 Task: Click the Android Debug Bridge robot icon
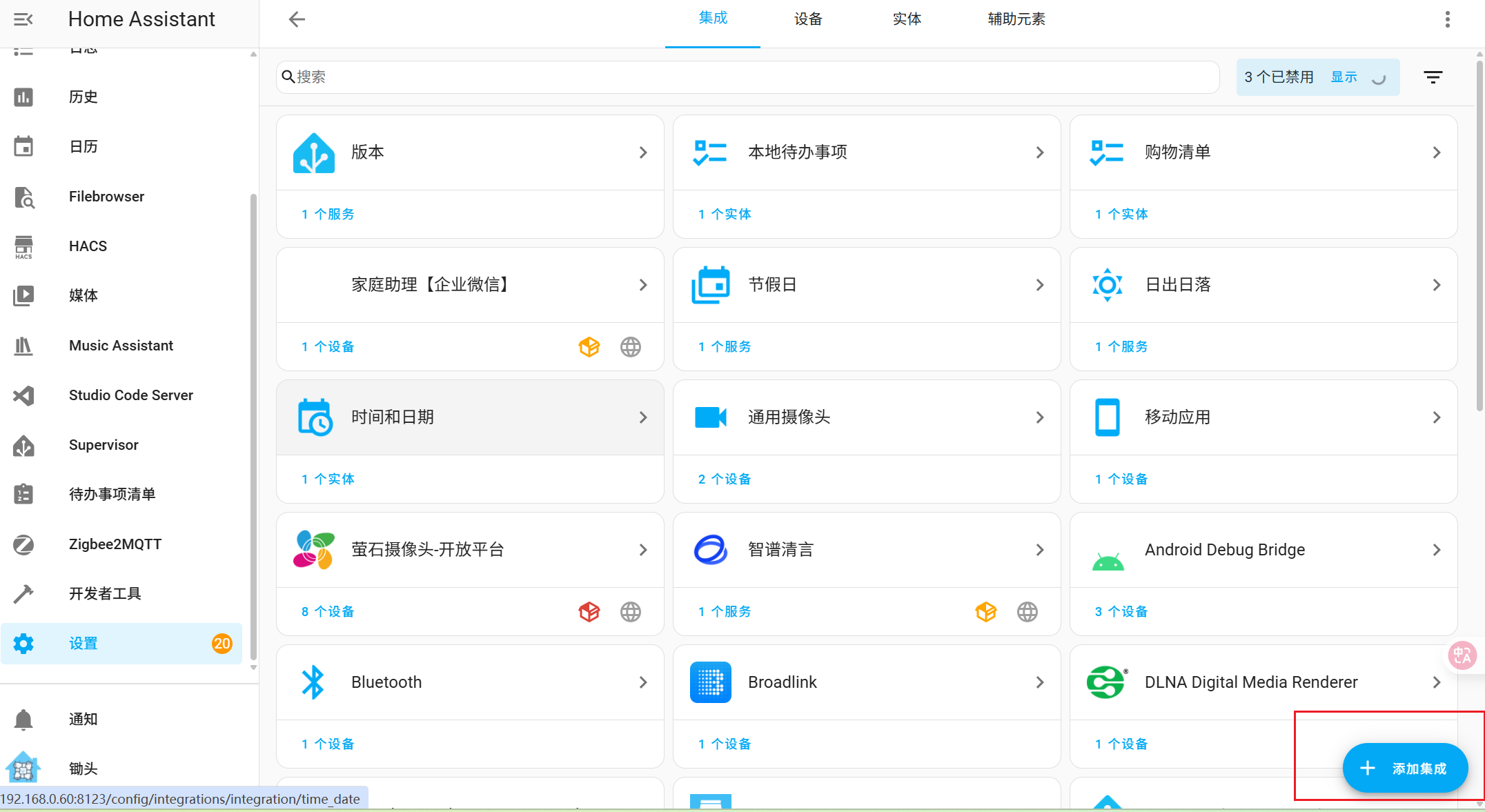(1108, 562)
